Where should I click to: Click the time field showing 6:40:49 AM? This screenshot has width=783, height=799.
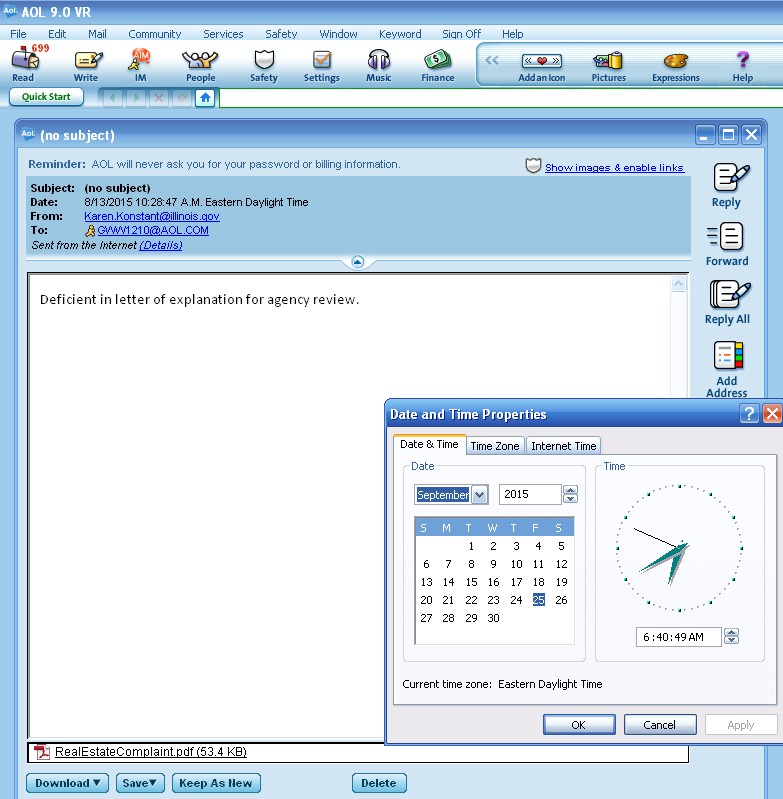tap(679, 637)
